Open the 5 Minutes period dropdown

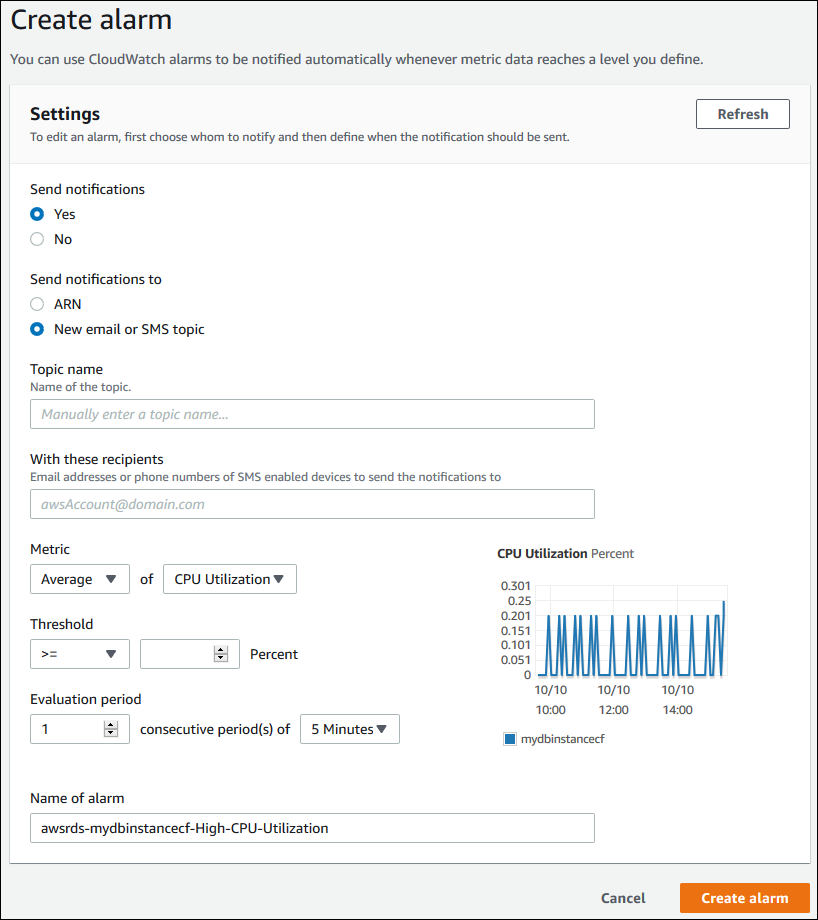[x=349, y=729]
